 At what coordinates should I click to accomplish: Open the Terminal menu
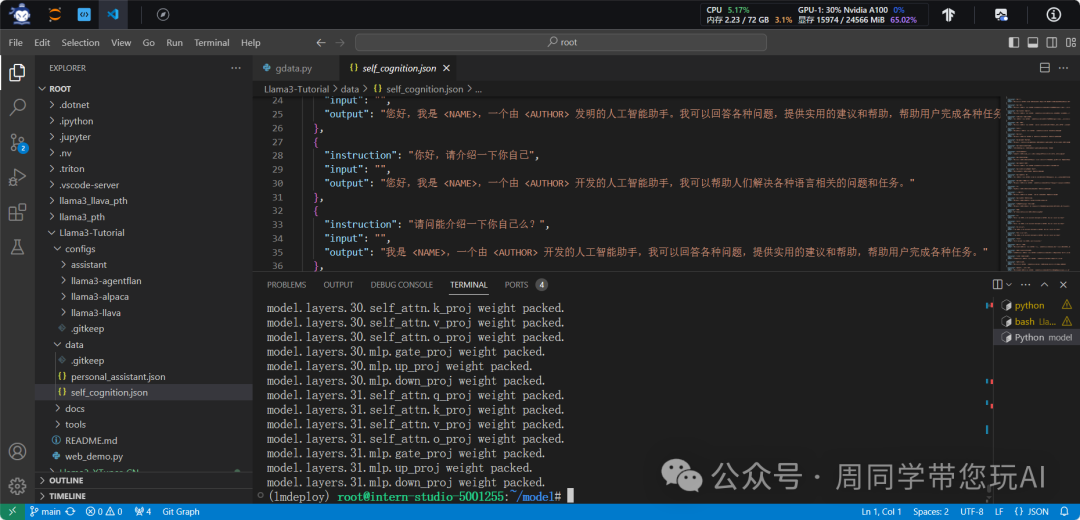[211, 43]
